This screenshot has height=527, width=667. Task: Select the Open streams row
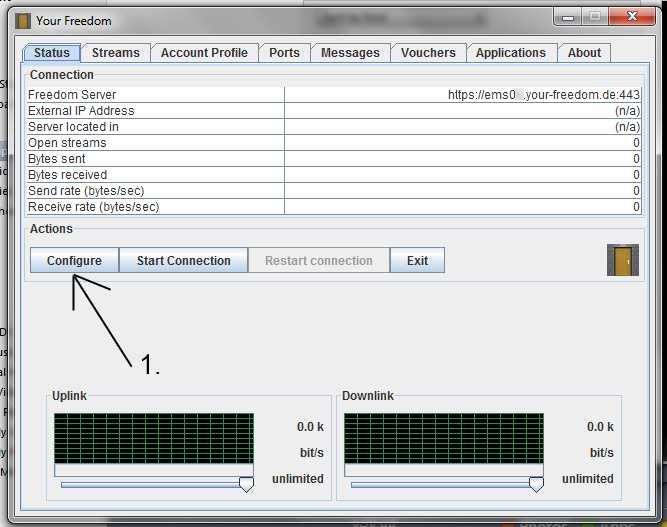(334, 142)
